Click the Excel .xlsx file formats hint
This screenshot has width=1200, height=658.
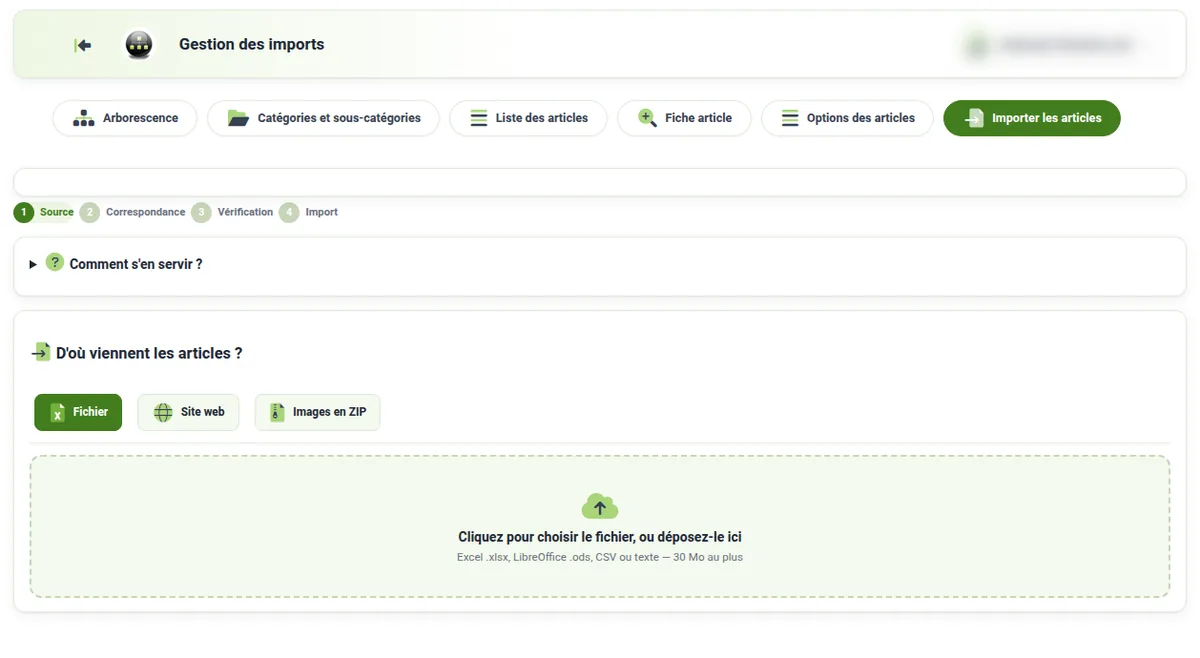tap(600, 557)
